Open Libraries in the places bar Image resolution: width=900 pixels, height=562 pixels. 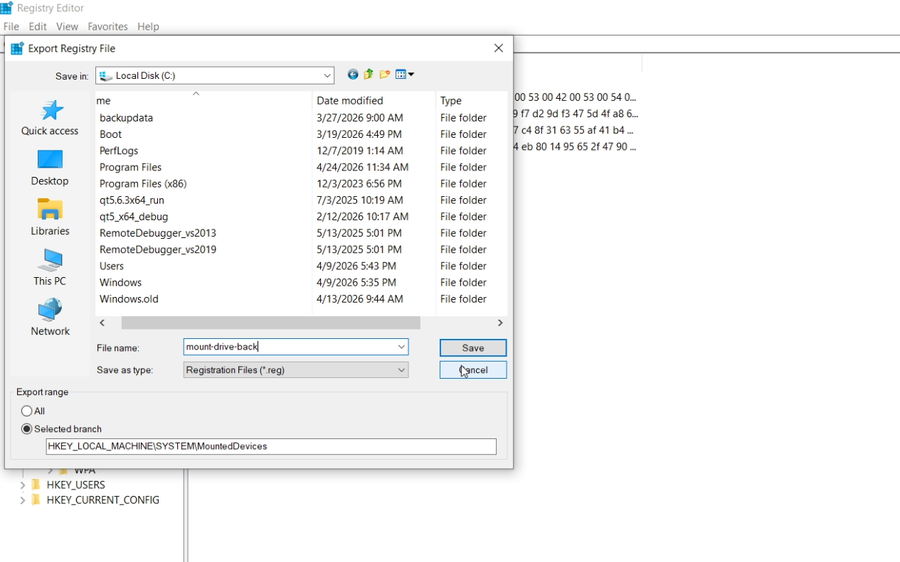click(x=50, y=218)
